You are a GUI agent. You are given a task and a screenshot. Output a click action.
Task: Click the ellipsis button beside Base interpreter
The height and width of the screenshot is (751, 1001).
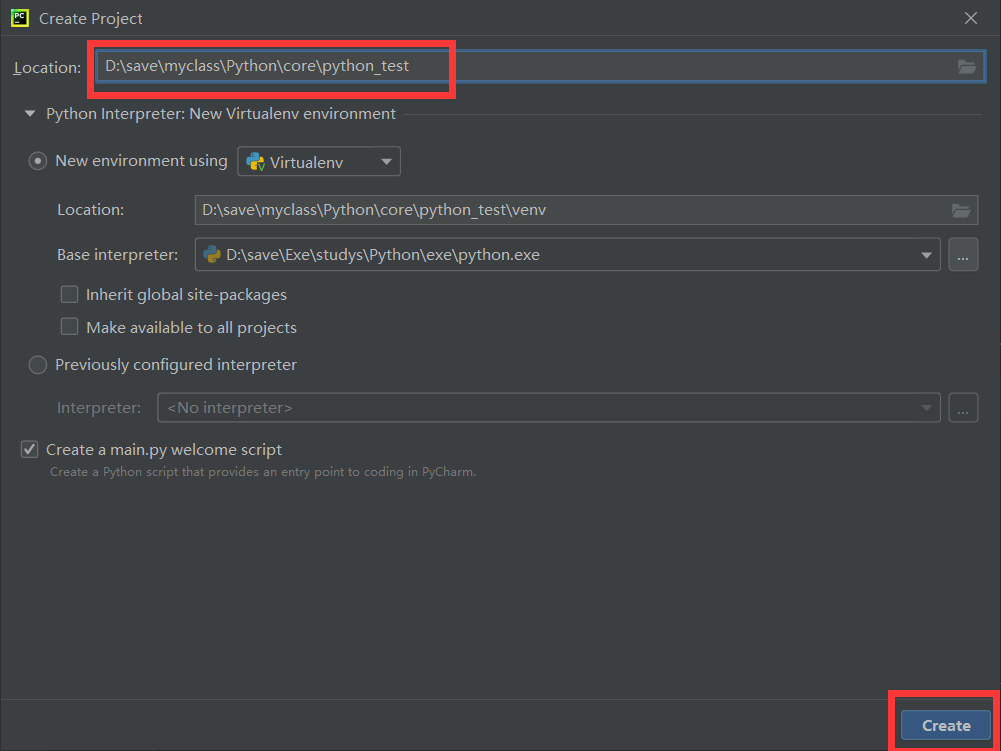click(963, 255)
